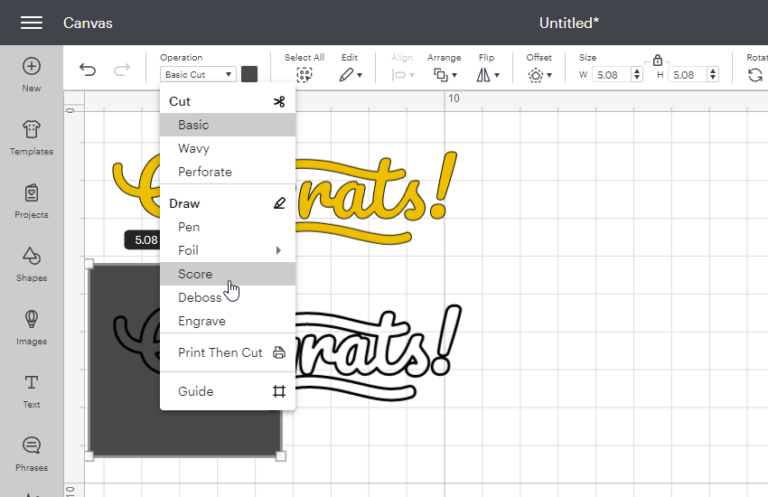Undo the last action
The image size is (768, 497).
[x=88, y=70]
